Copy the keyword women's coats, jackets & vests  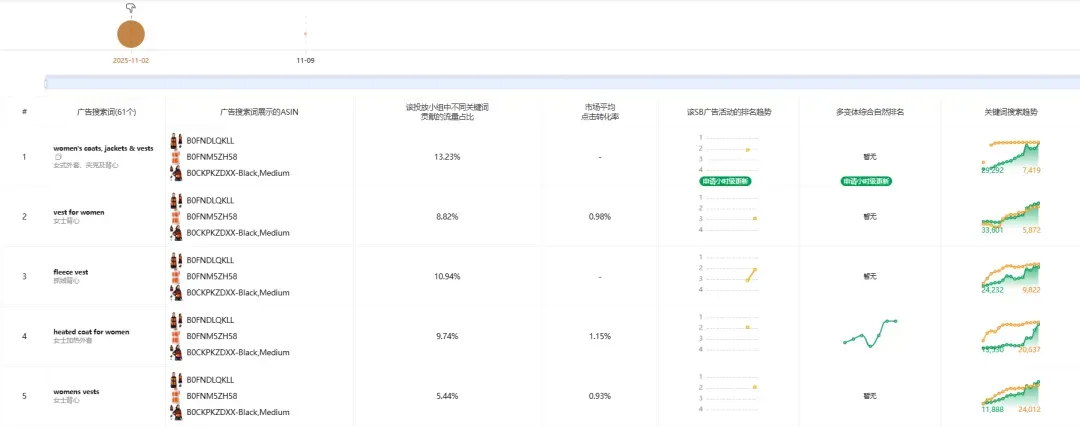57,157
